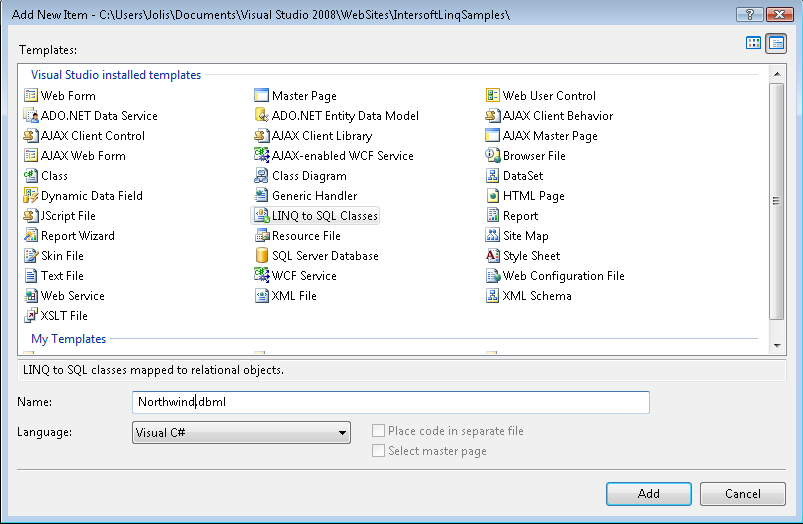Viewport: 803px width, 524px height.
Task: Click the Name field containing Northwind.dbml
Action: [391, 402]
